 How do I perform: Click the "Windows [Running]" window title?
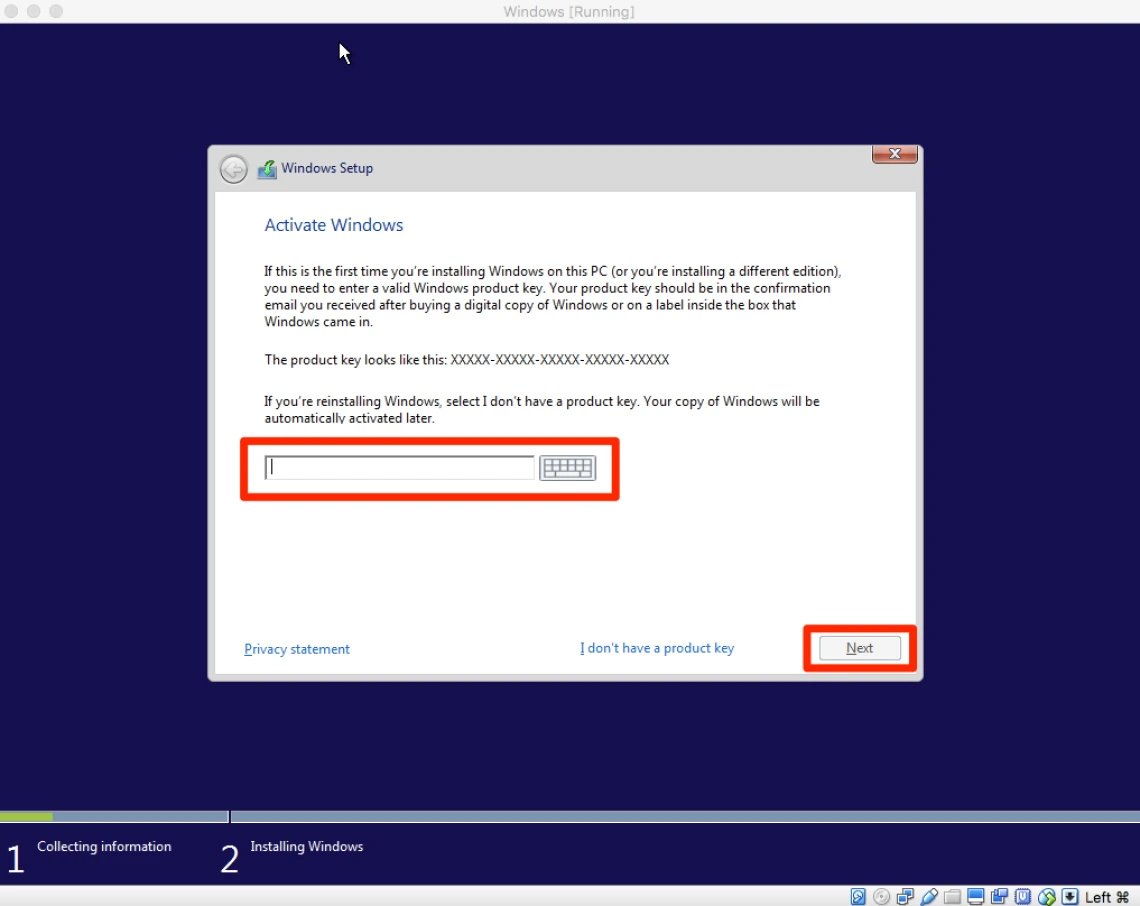pos(569,12)
